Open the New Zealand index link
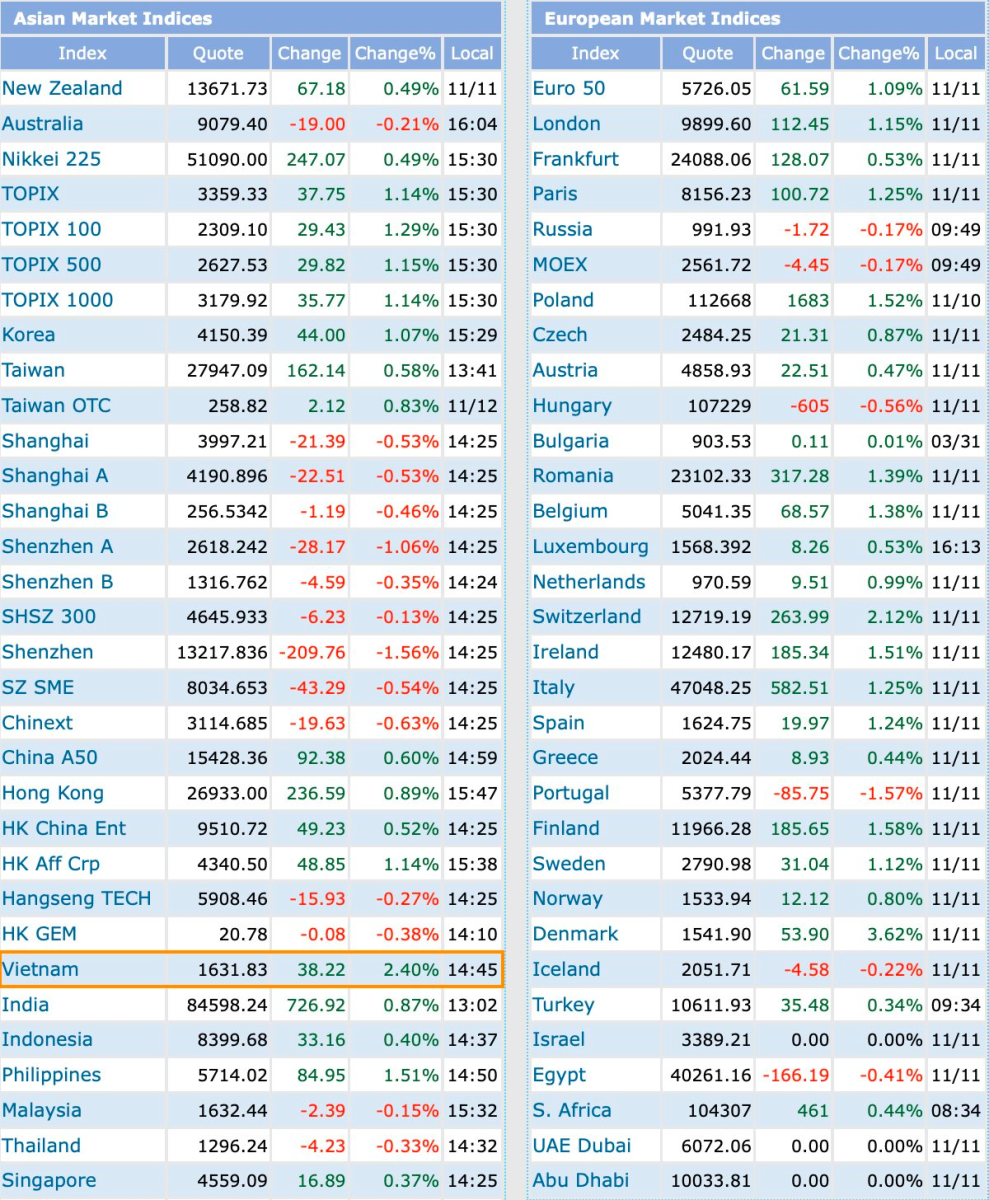 pyautogui.click(x=62, y=89)
